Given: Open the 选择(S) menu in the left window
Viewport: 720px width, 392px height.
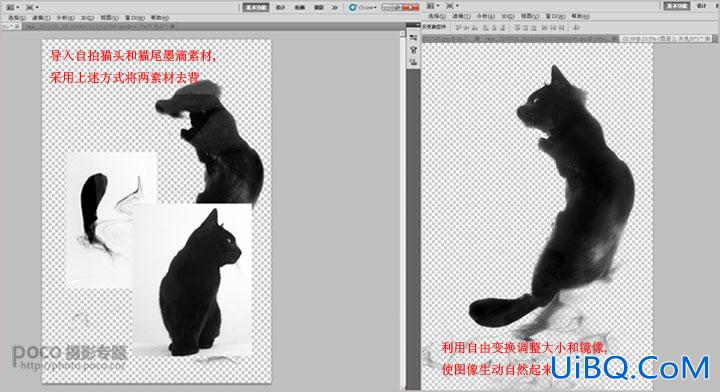Looking at the screenshot, I should click(17, 17).
